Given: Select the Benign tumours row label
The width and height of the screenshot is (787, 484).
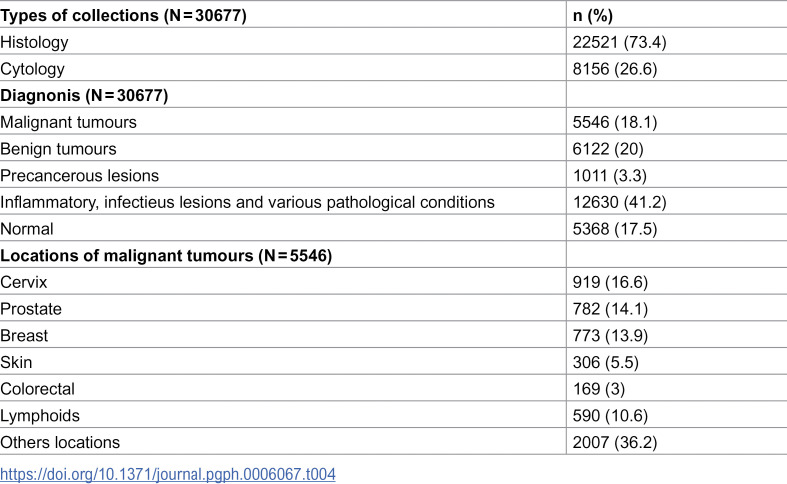Looking at the screenshot, I should click(x=58, y=149).
